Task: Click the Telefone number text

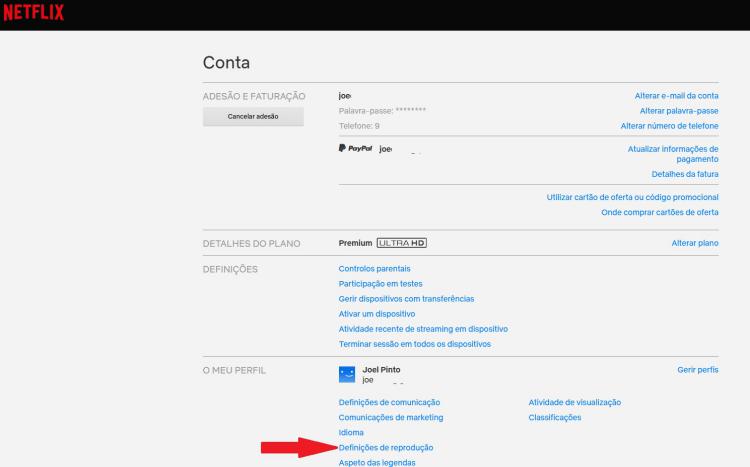Action: 359,126
